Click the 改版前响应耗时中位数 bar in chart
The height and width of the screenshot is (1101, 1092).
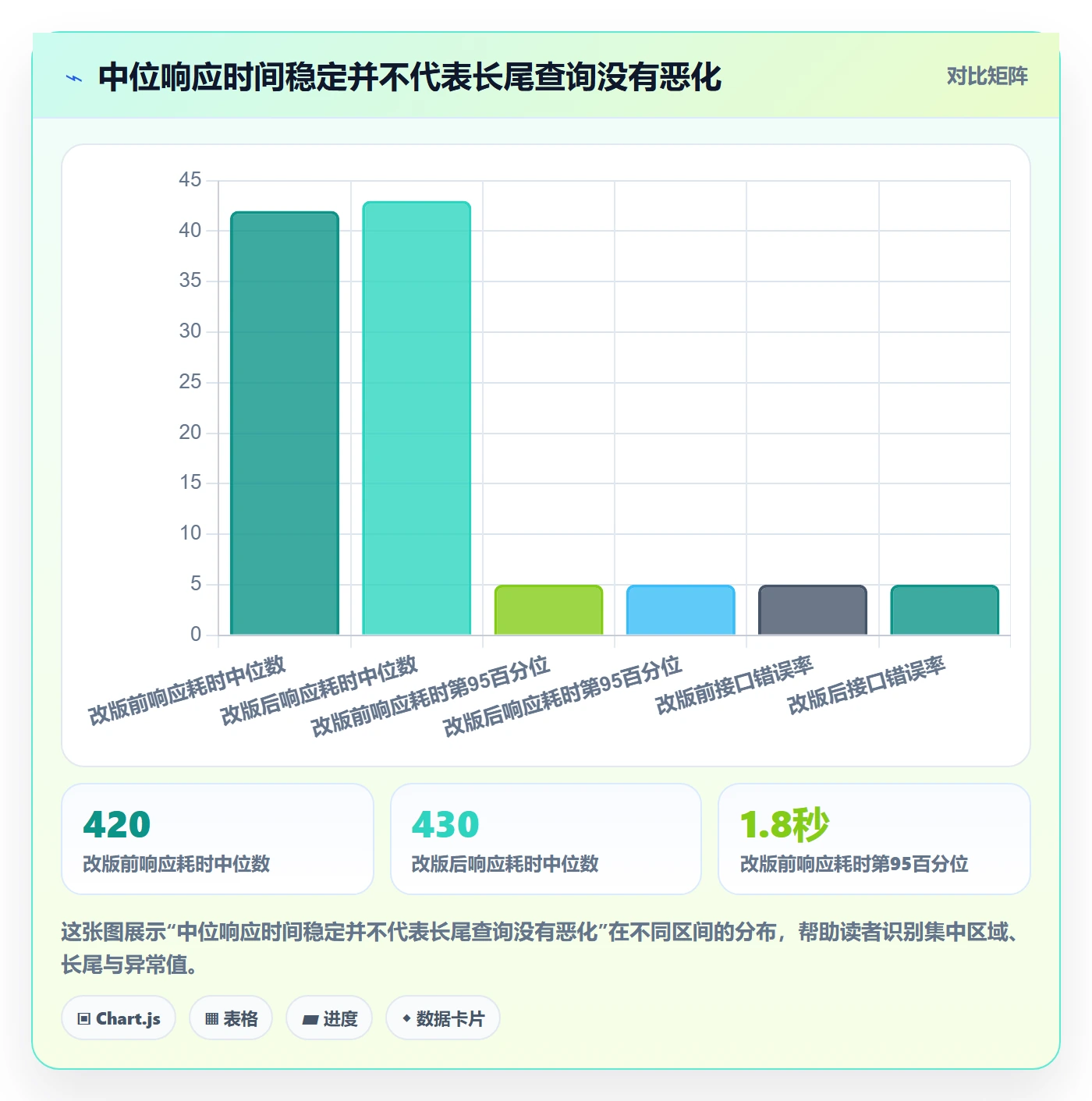(x=285, y=423)
